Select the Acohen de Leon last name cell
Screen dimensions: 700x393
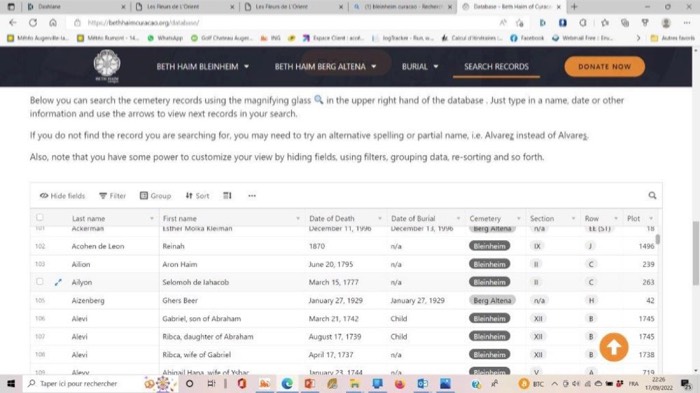pos(98,246)
